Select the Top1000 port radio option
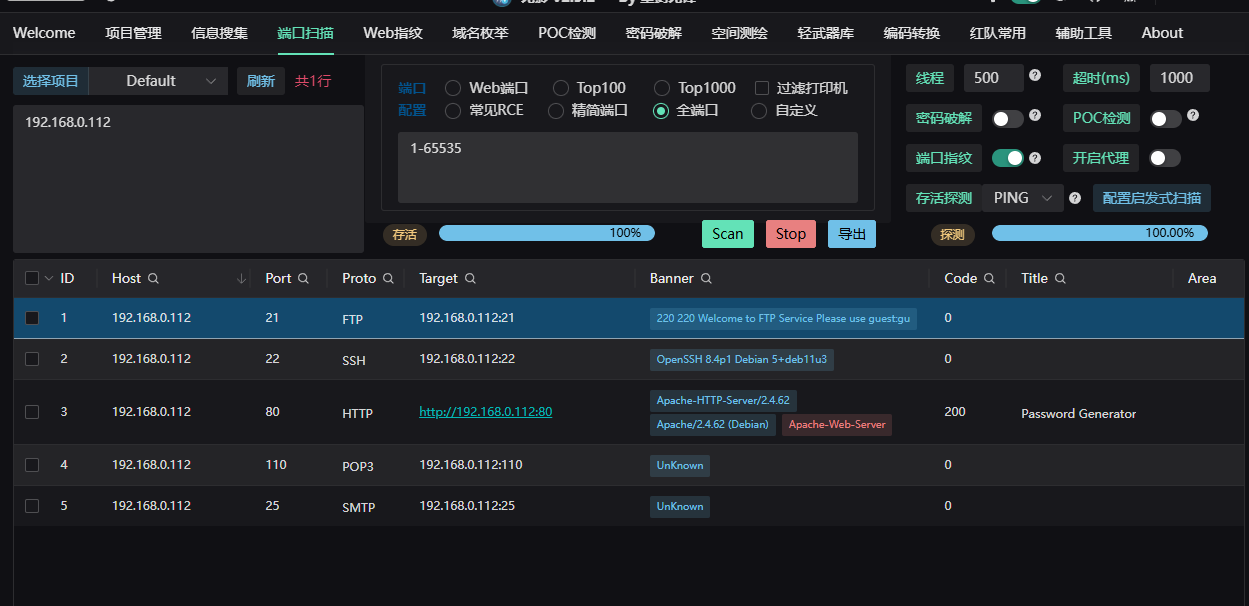 (662, 88)
